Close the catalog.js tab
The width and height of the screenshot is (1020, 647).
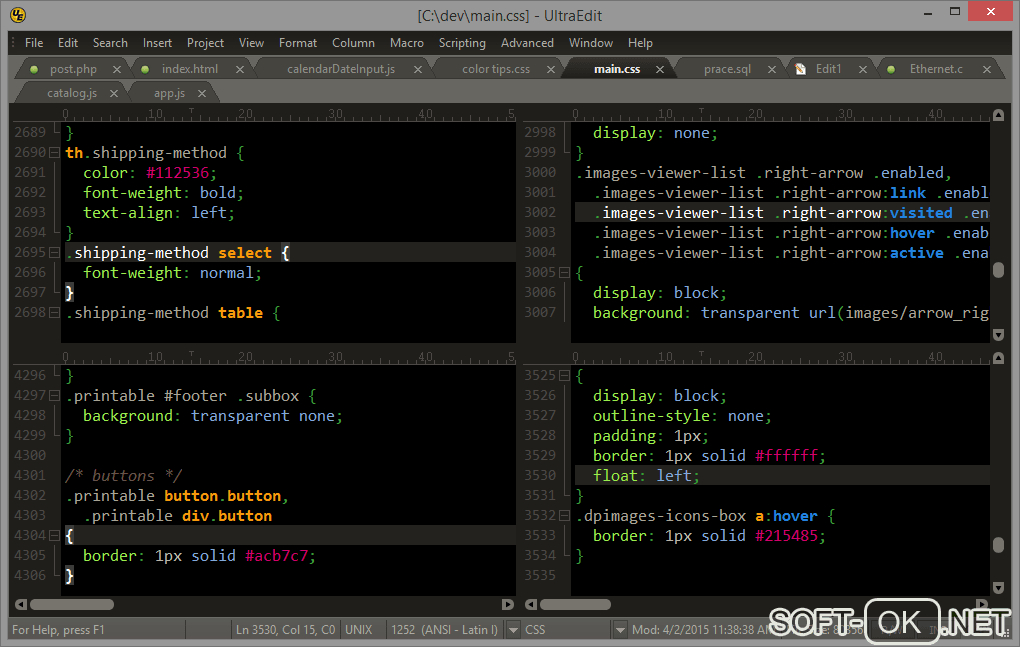[114, 94]
